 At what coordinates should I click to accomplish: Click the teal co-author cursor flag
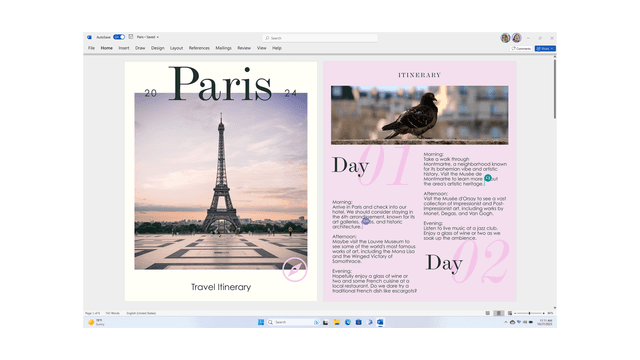pos(488,178)
